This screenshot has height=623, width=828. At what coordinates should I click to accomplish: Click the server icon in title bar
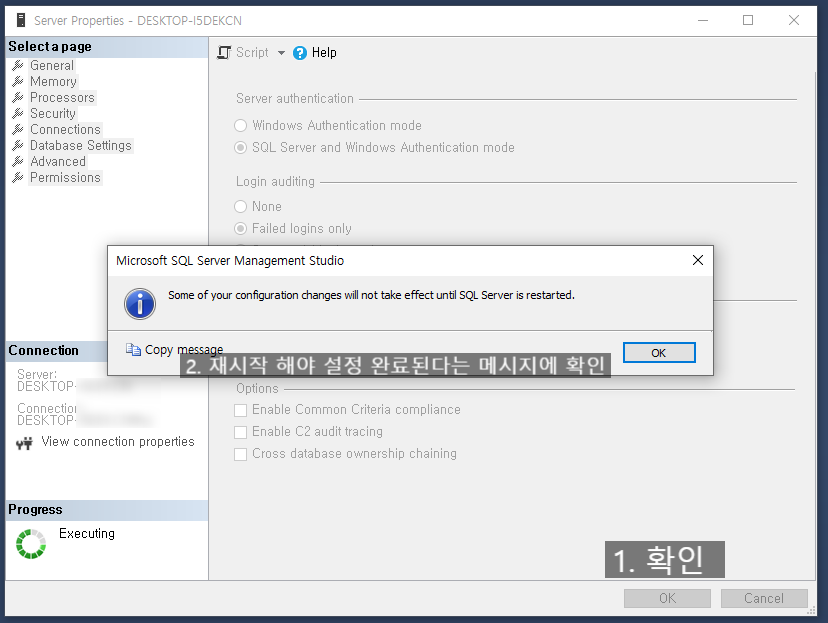pyautogui.click(x=21, y=21)
